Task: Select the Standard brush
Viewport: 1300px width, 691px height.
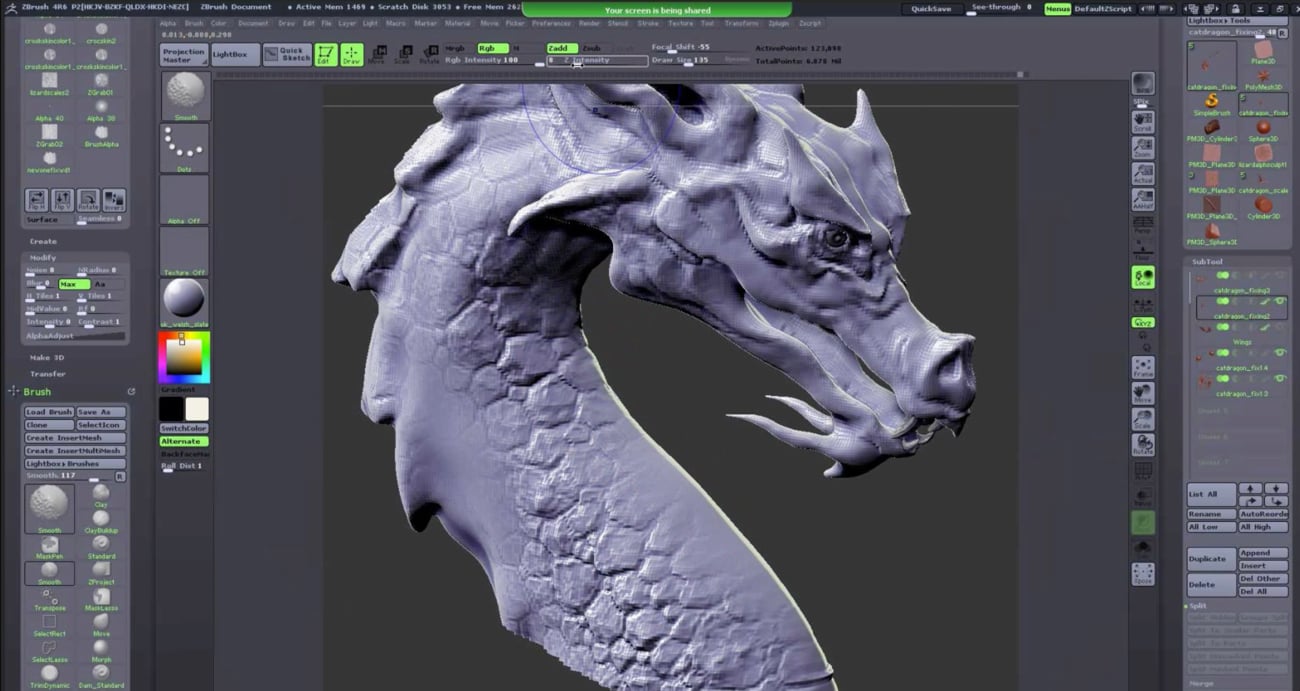Action: (101, 547)
